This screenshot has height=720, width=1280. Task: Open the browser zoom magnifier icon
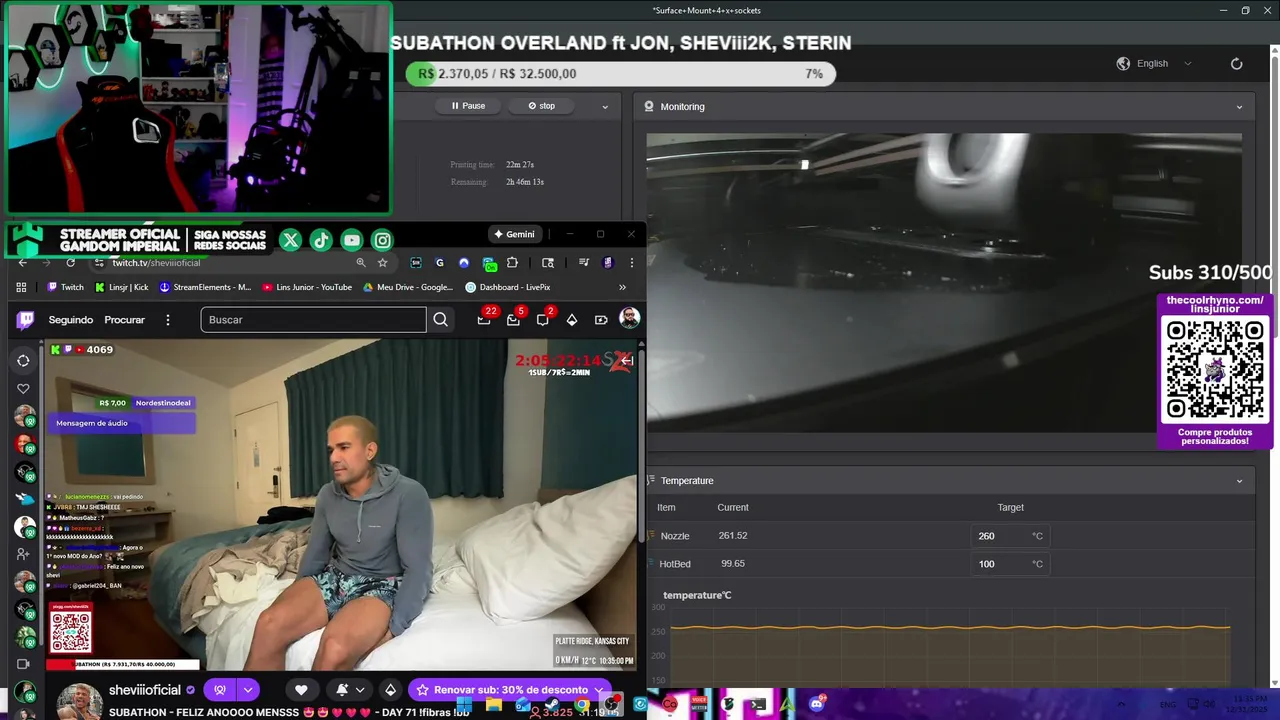[360, 263]
